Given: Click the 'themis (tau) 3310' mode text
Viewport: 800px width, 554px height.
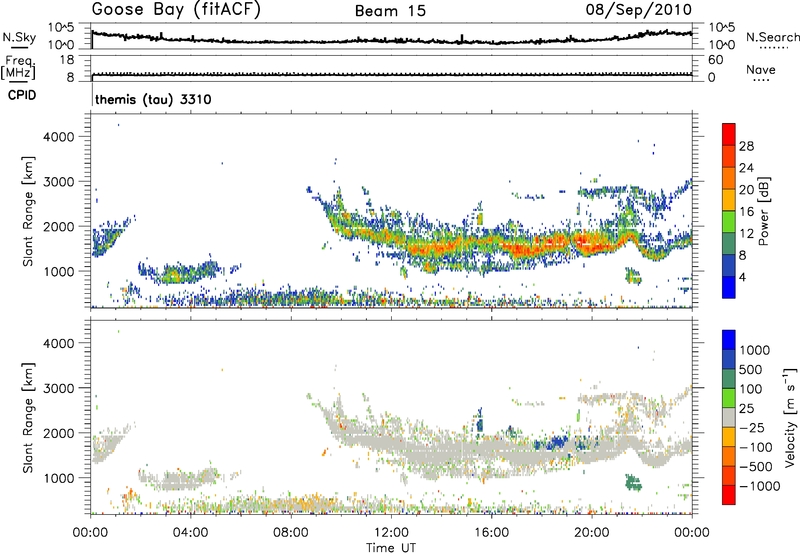Looking at the screenshot, I should [153, 99].
